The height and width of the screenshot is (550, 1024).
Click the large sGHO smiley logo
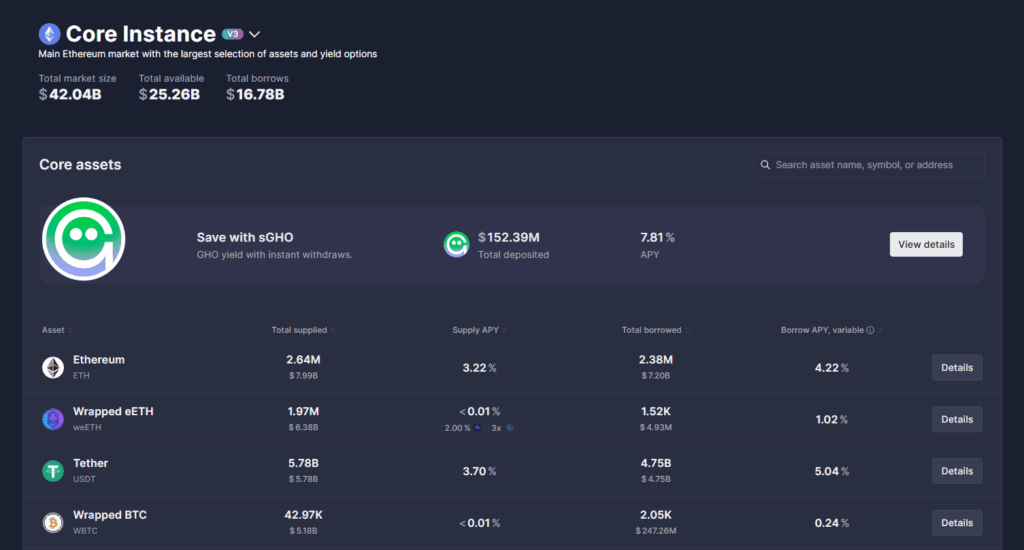(x=84, y=239)
